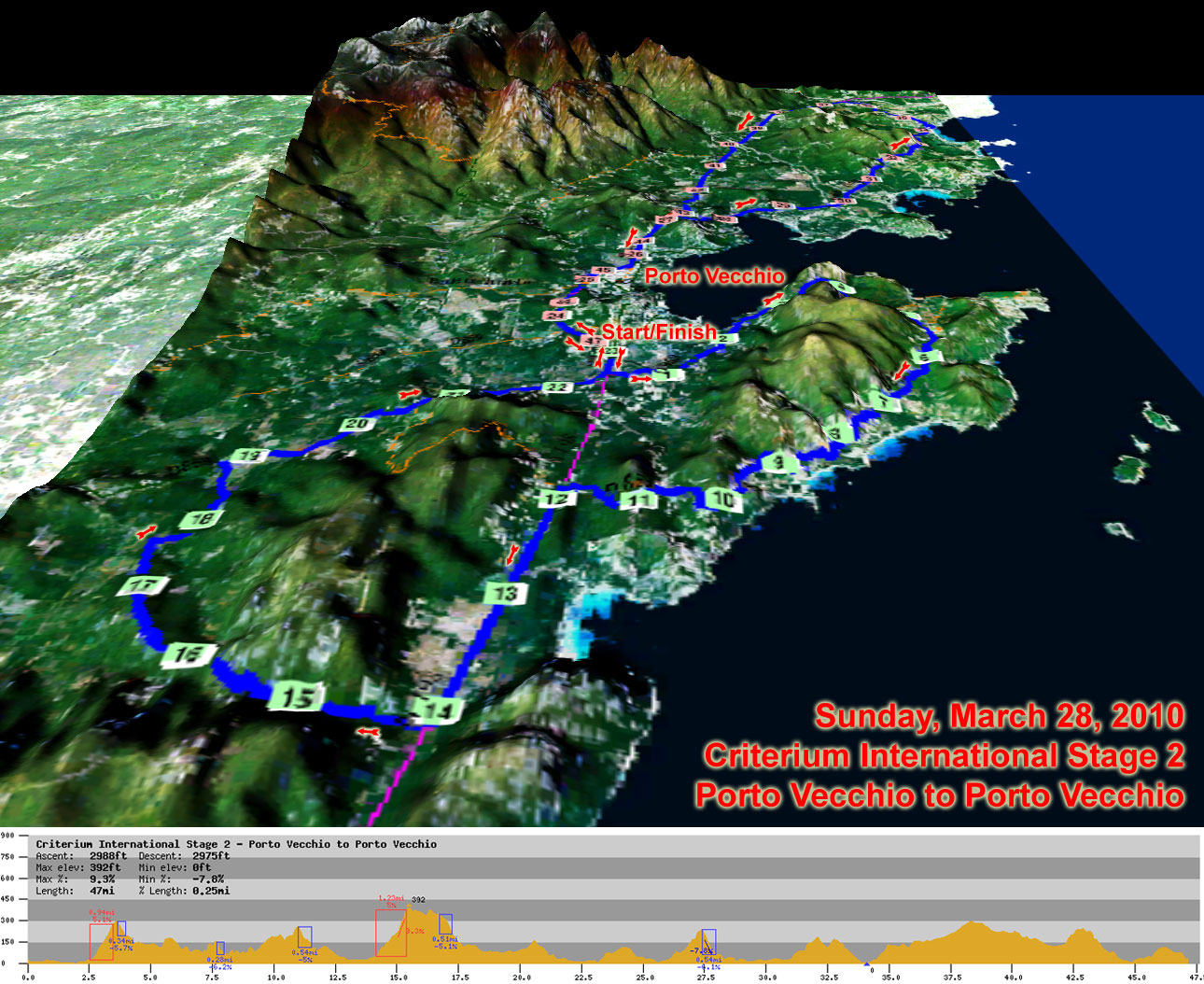Click the 750 label on the elevation axis
1204x984 pixels.
coord(7,857)
